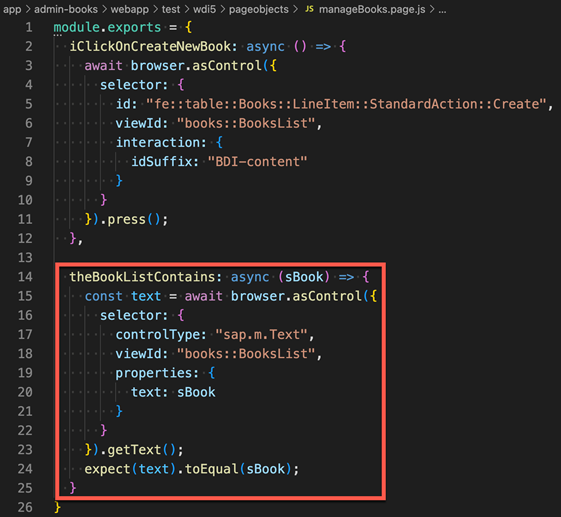Click the 'test' breadcrumb segment
561x517 pixels.
(171, 9)
